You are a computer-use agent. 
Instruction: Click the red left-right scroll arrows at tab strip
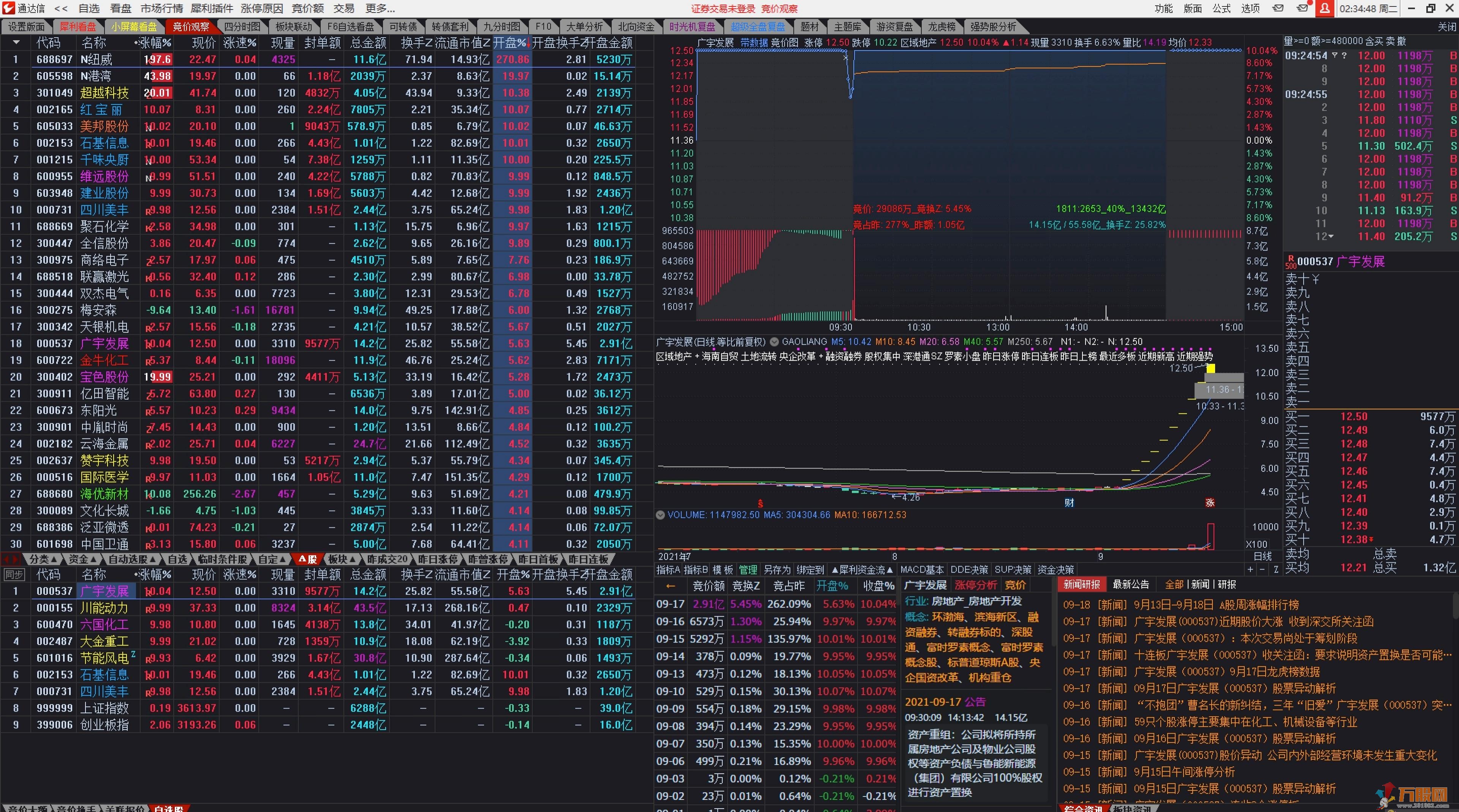click(x=11, y=559)
